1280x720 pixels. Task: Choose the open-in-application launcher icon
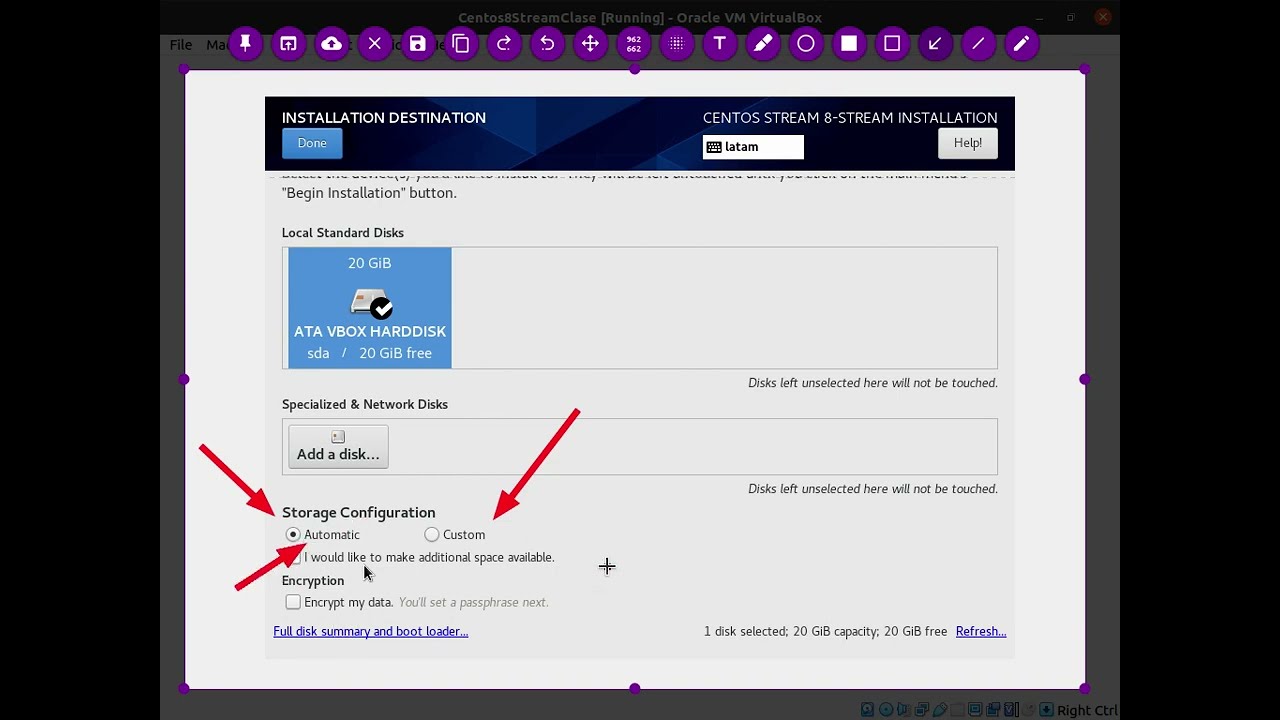[288, 44]
